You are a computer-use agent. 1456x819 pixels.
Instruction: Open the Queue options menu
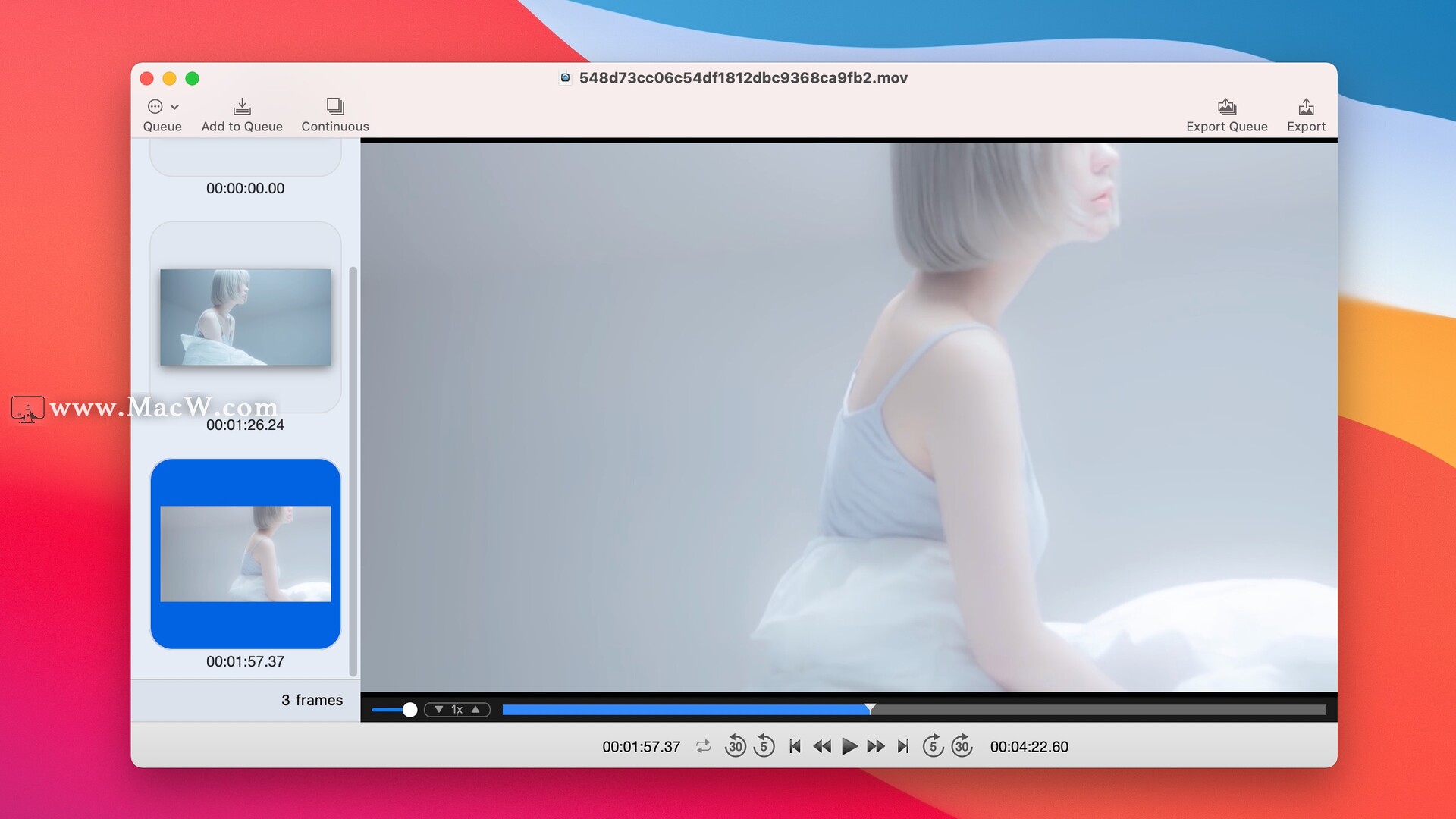click(x=155, y=107)
